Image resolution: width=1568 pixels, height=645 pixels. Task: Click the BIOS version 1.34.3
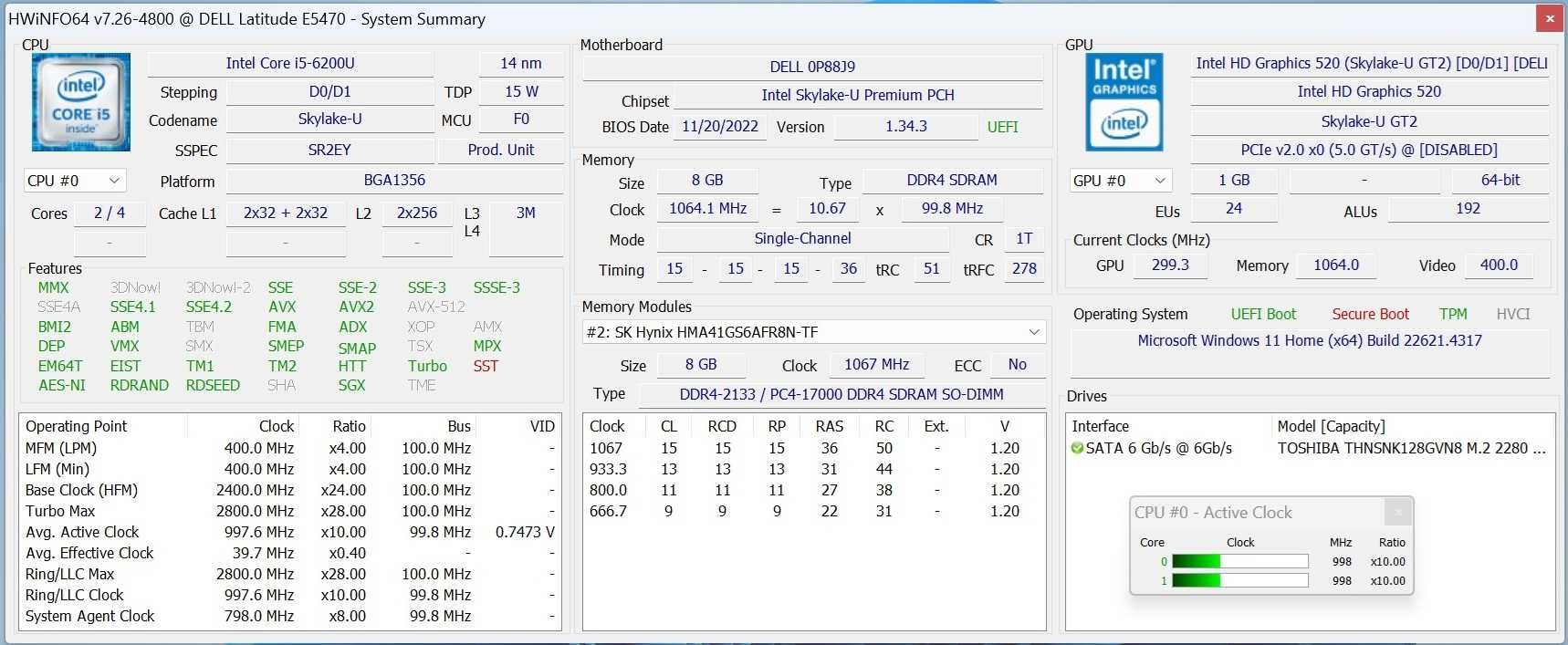click(x=905, y=127)
